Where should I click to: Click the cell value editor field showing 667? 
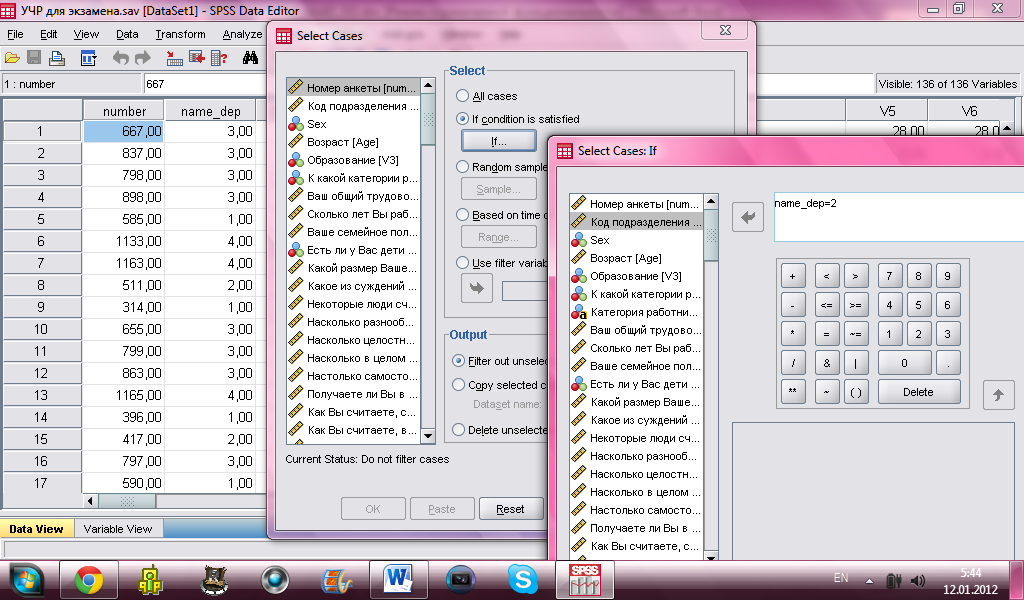pos(204,84)
